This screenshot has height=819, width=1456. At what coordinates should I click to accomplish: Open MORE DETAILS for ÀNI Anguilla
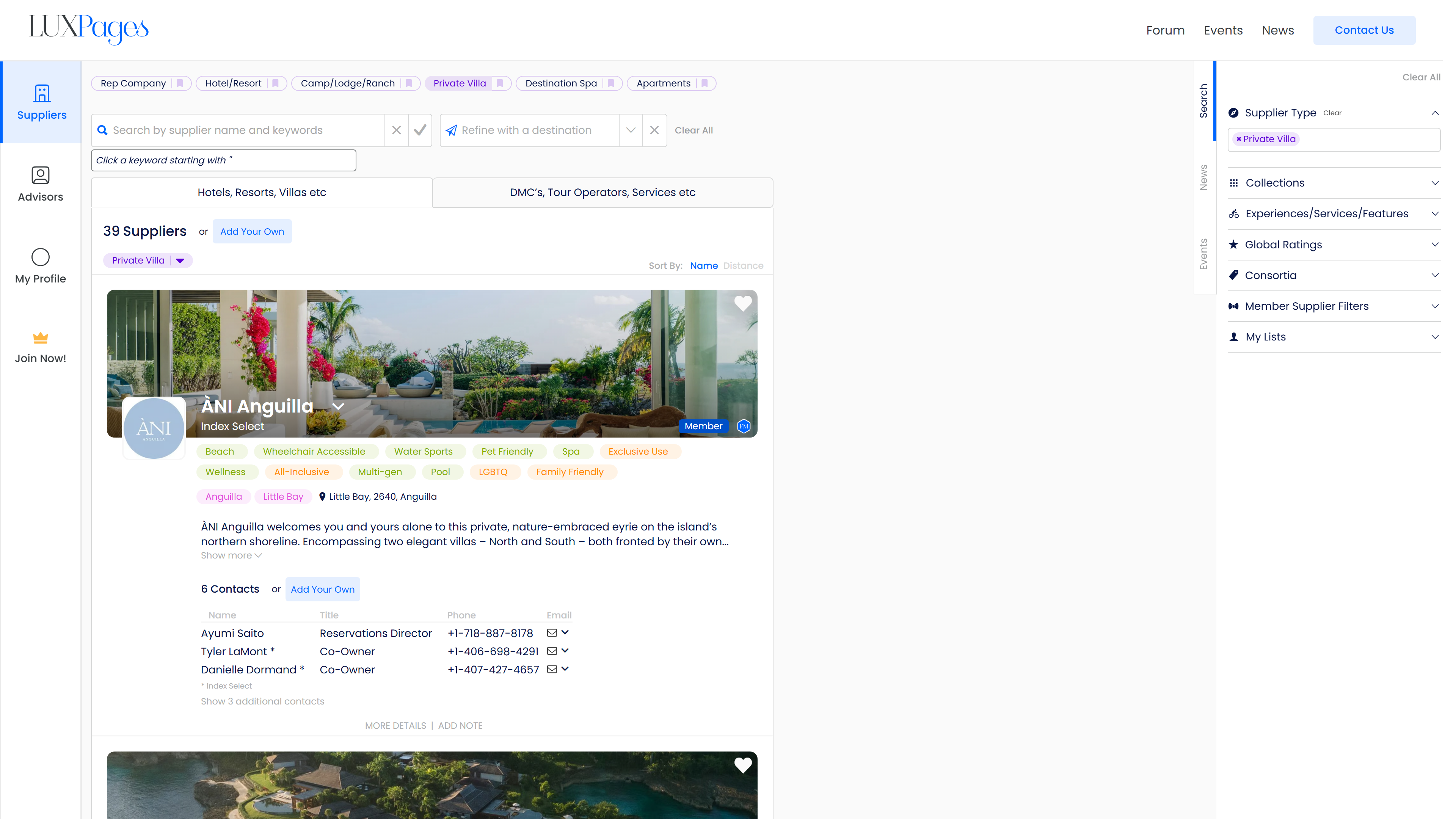(x=395, y=725)
